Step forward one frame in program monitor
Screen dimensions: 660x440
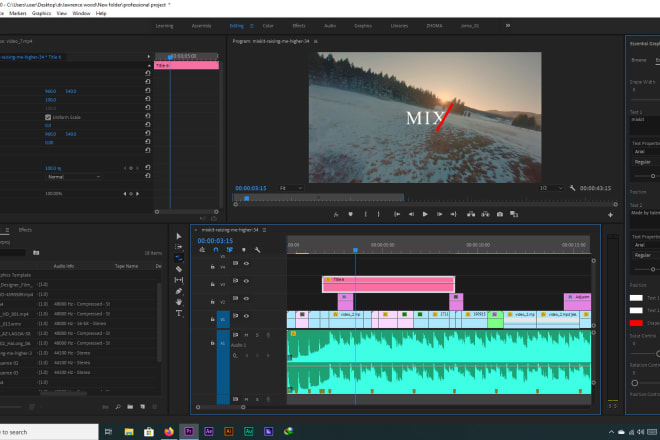pos(439,214)
